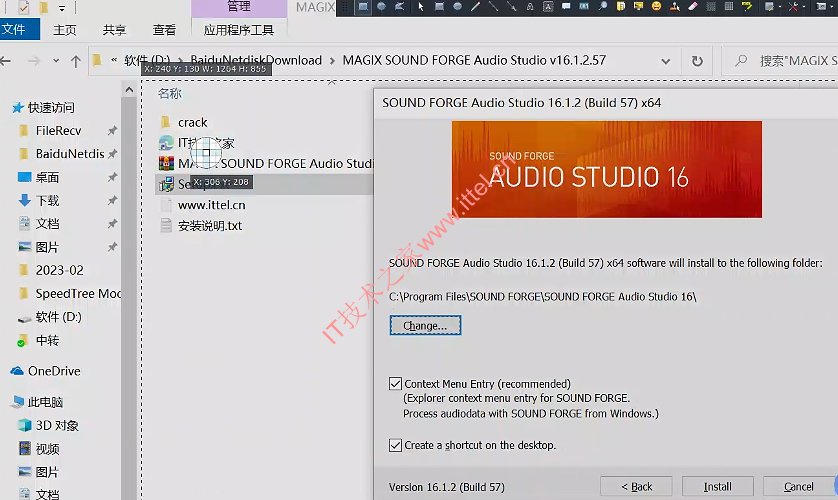
Task: Switch to the 主页 ribbon tab
Action: pos(65,30)
